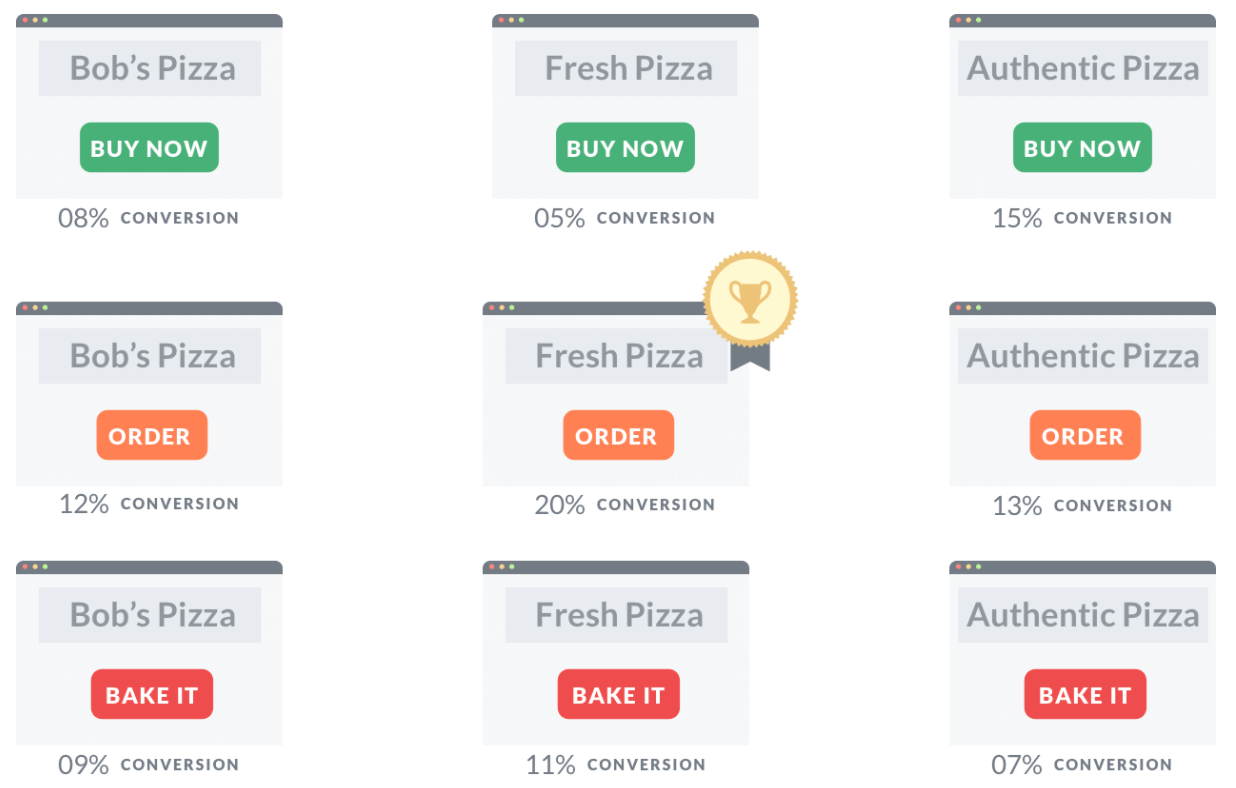
Task: Click the green window dot on the Authentic Pizza ORDER mockup
Action: pos(979,308)
